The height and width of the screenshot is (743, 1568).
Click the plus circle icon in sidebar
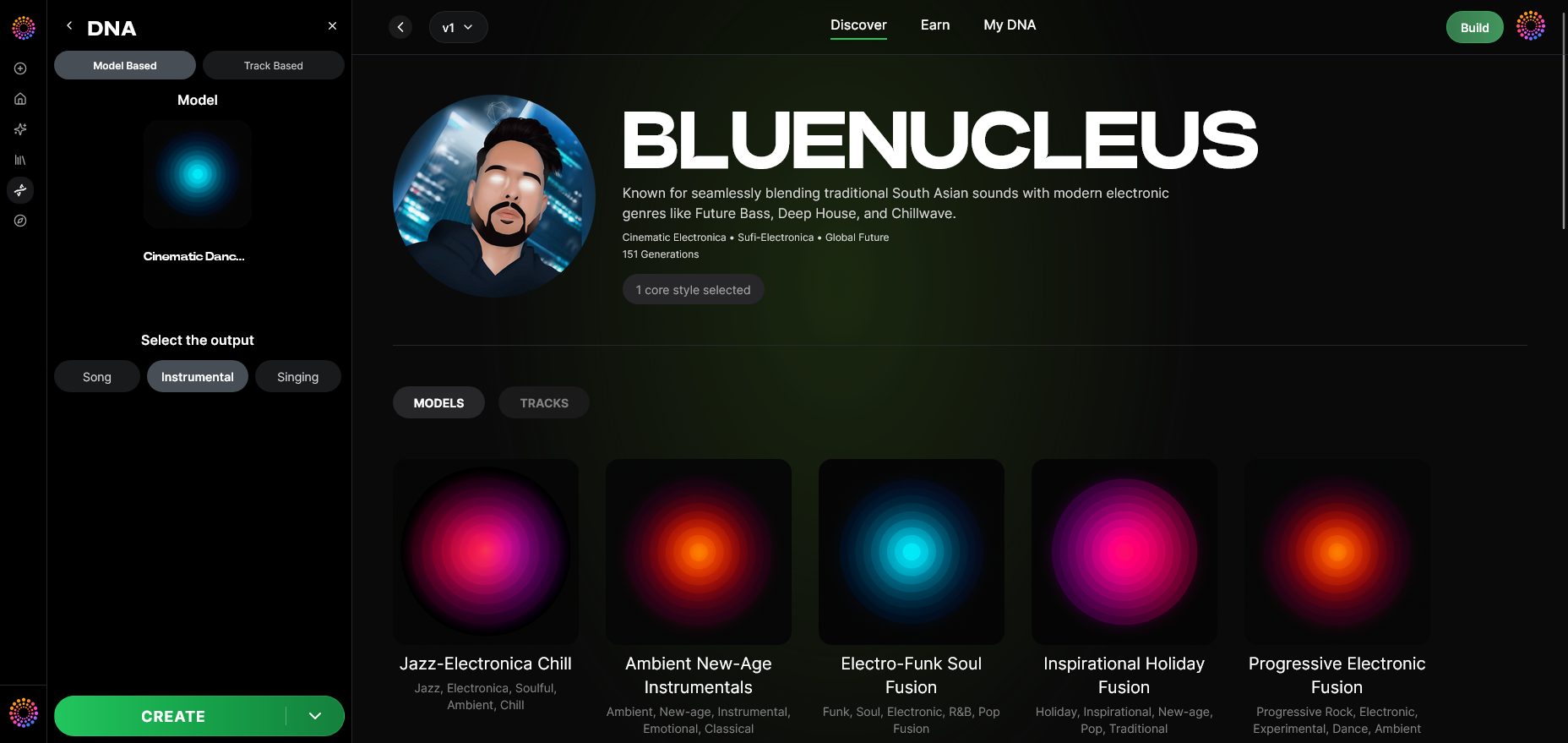pos(20,68)
